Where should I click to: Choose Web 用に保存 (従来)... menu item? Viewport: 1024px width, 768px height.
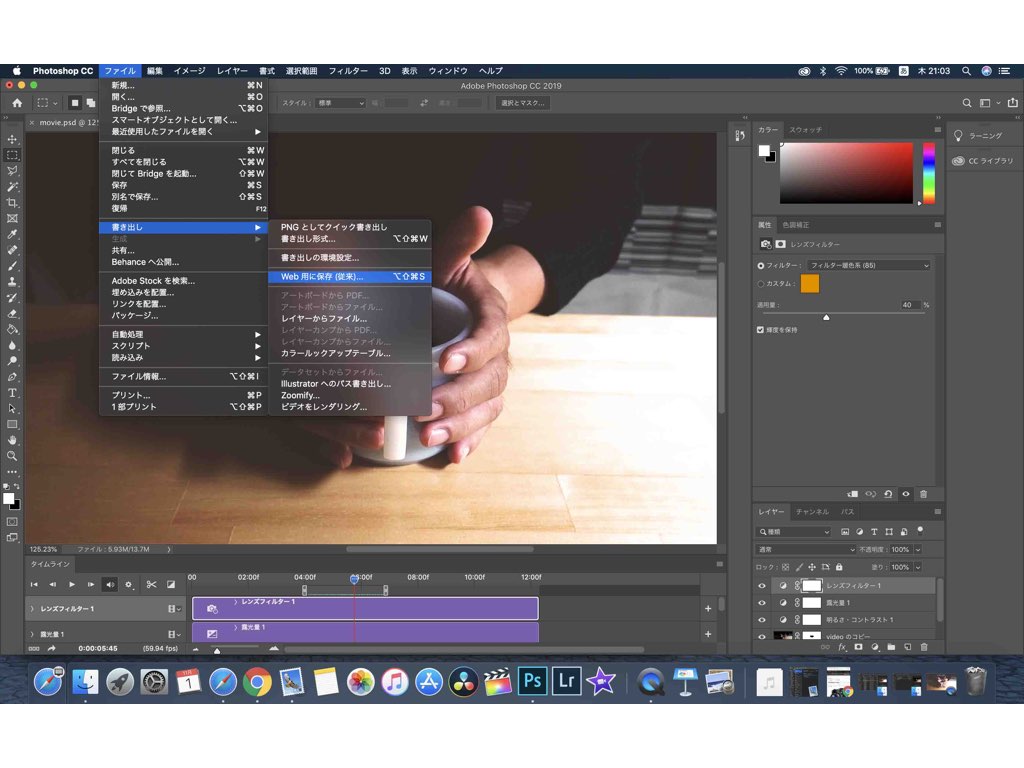350,276
